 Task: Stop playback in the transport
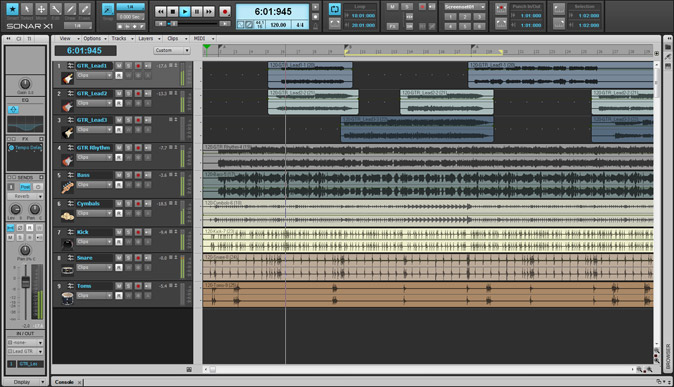click(172, 12)
